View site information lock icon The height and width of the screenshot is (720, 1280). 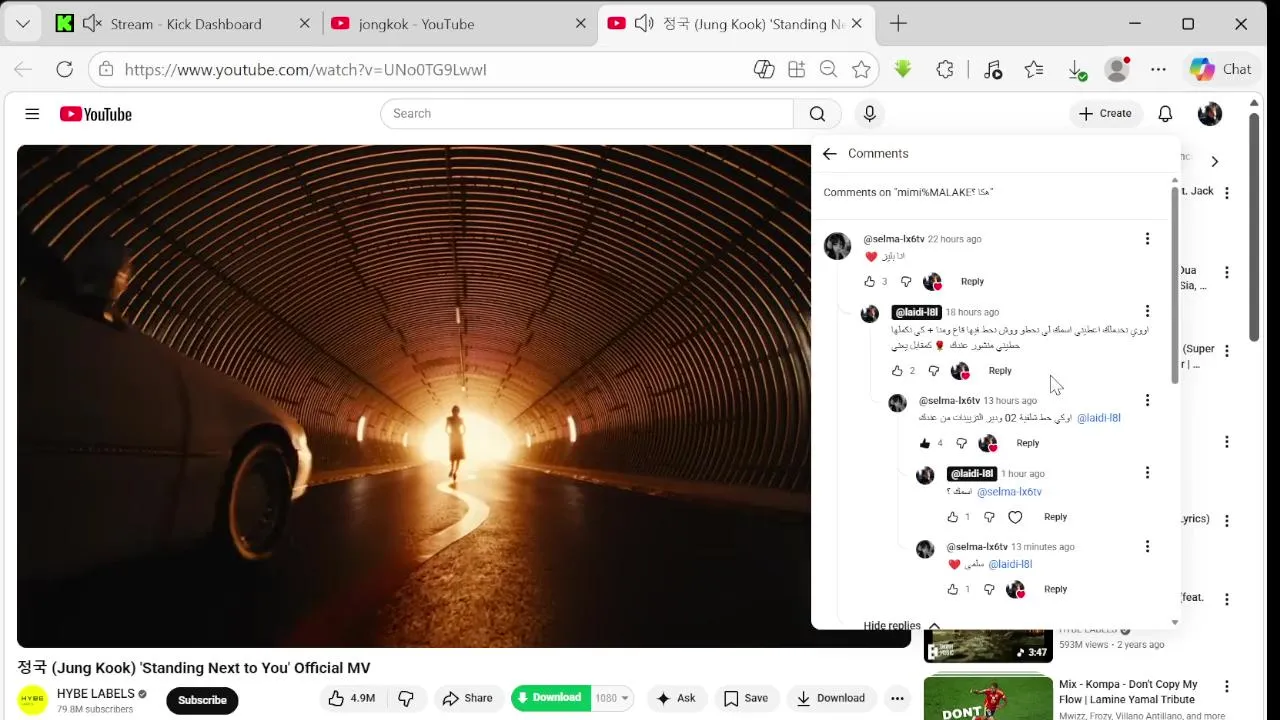pyautogui.click(x=107, y=69)
